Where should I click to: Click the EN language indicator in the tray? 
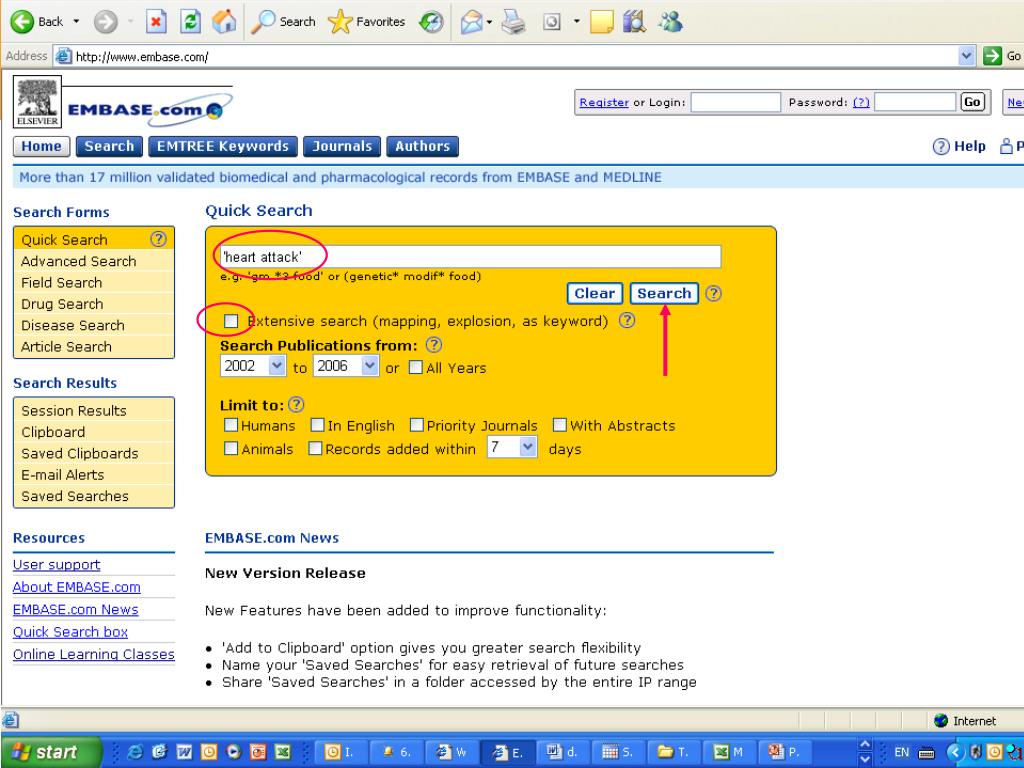tap(901, 752)
